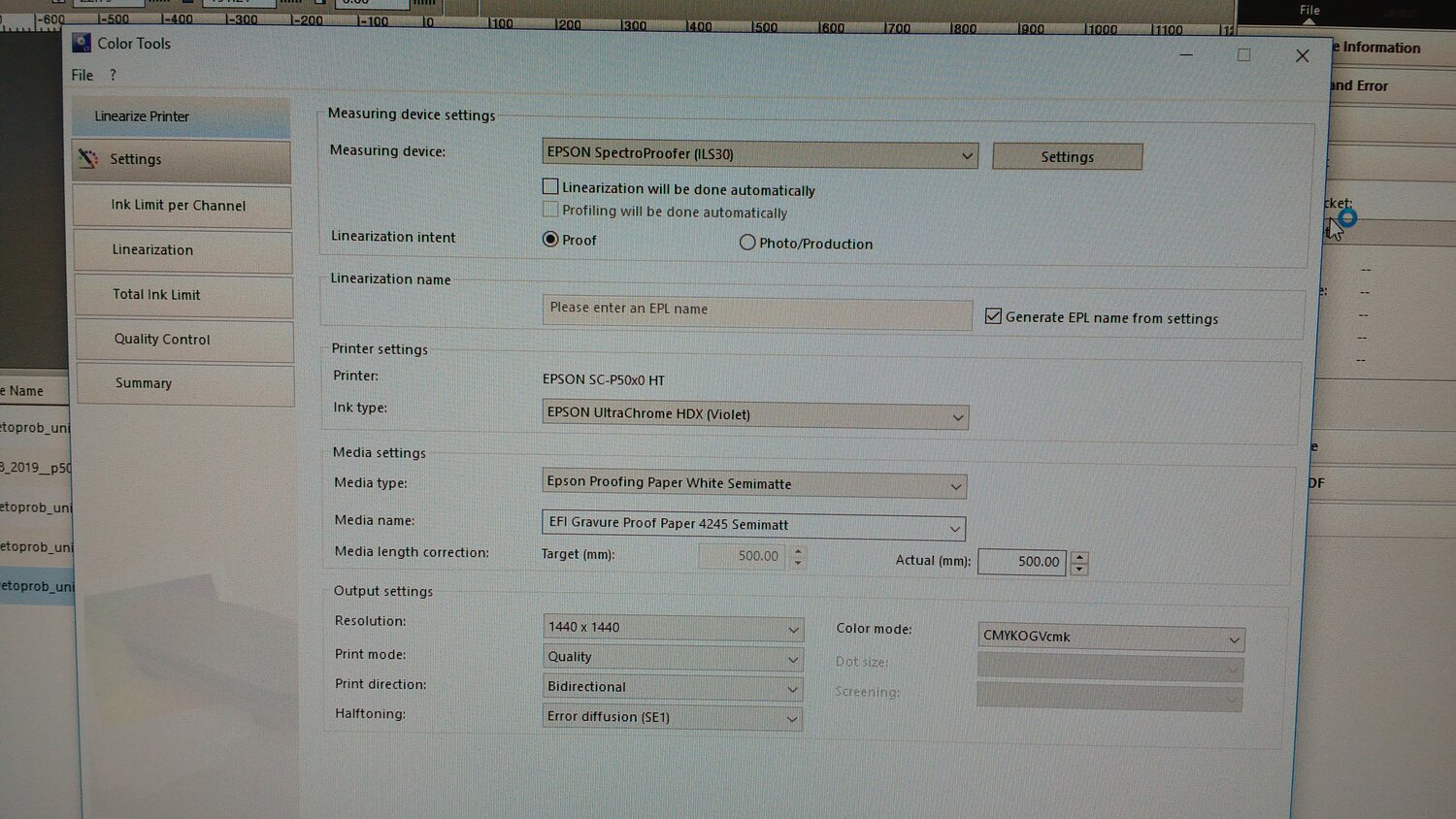Click the Target (mm) spinner arrows

(798, 557)
